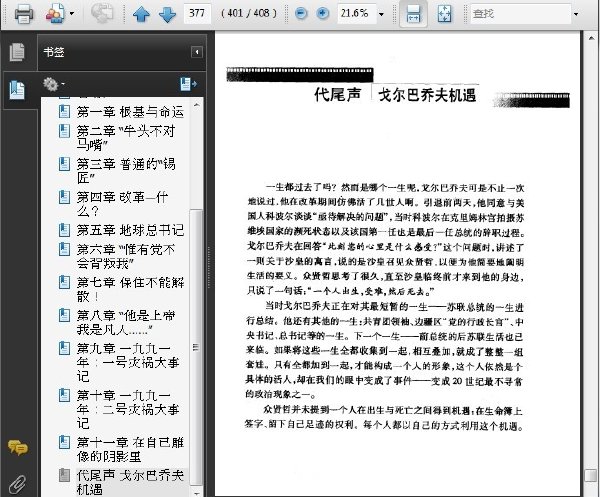
Task: Click bookmark icon beside 第十一章
Action: pos(64,442)
